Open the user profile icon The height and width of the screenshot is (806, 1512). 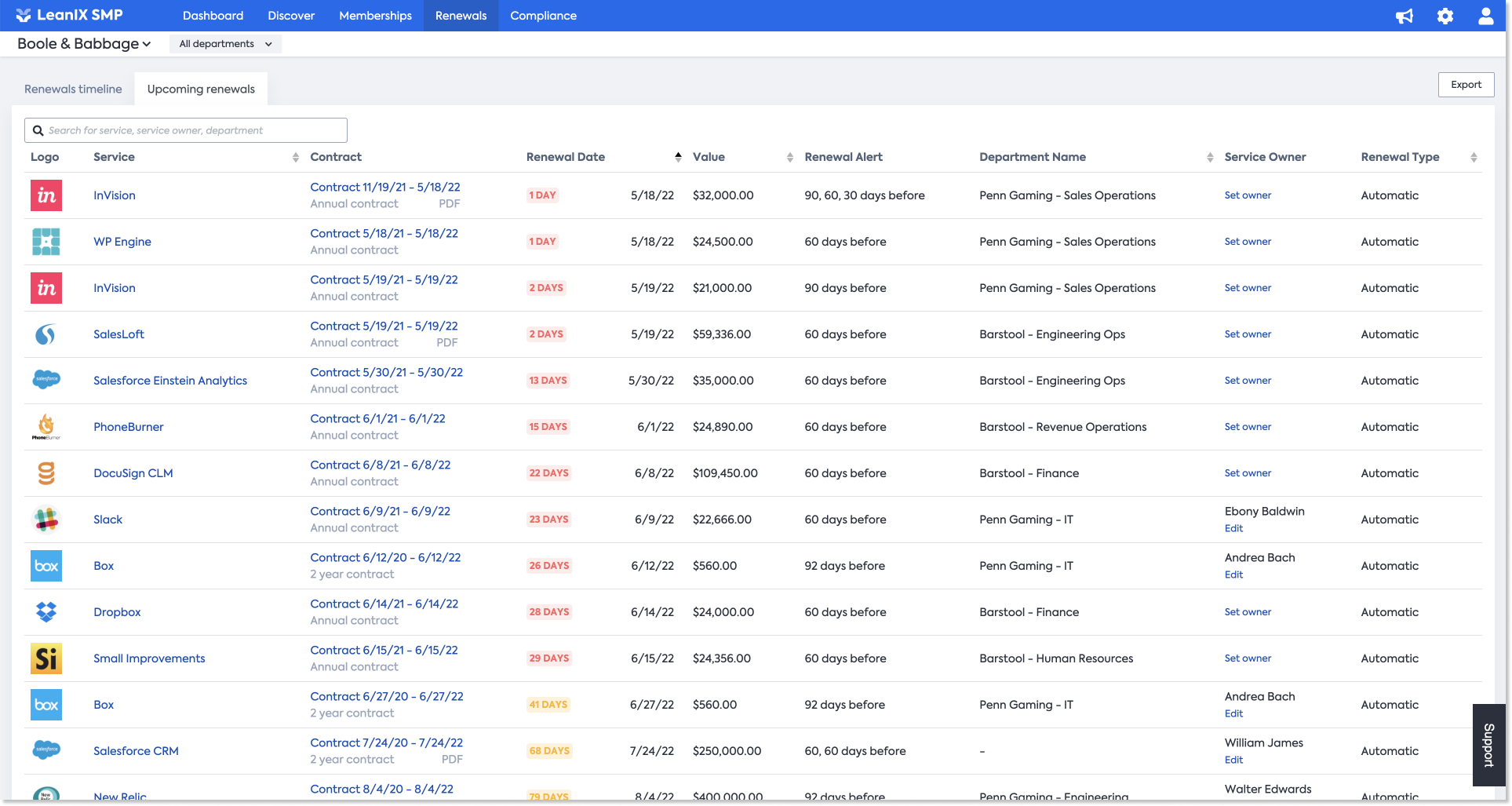click(1486, 16)
